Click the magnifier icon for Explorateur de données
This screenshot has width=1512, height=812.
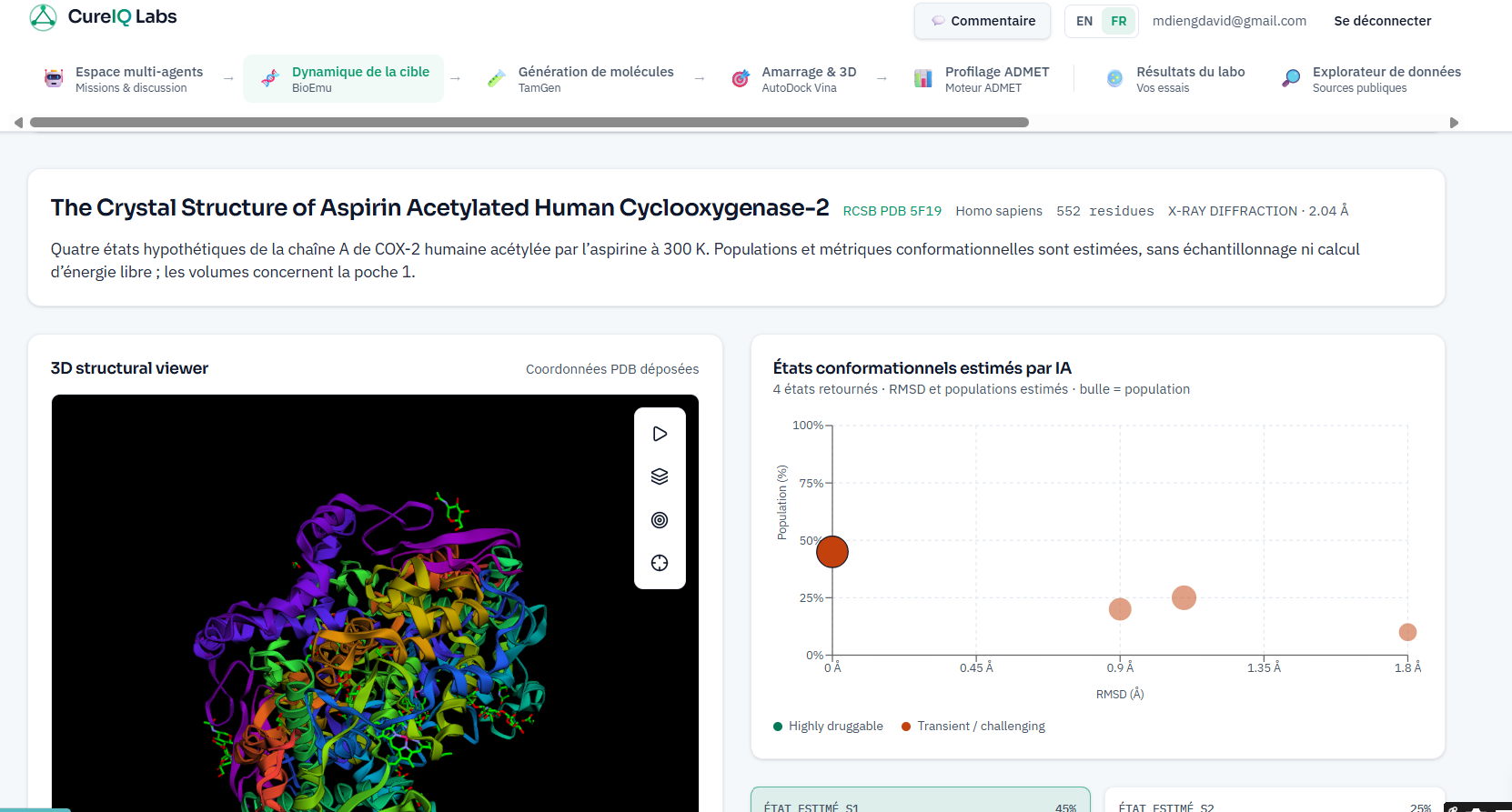click(x=1291, y=79)
